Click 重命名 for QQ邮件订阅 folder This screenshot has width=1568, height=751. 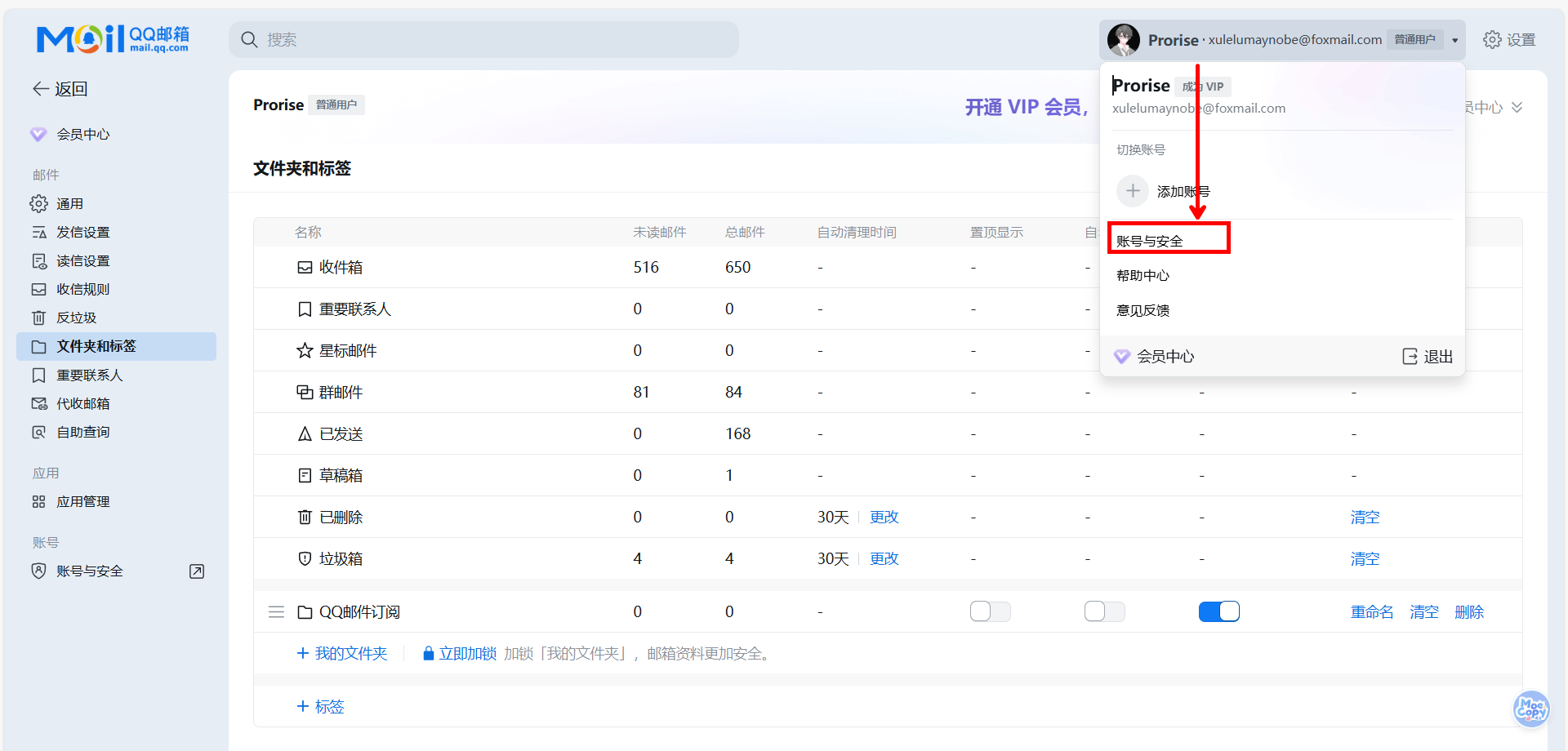1372,612
